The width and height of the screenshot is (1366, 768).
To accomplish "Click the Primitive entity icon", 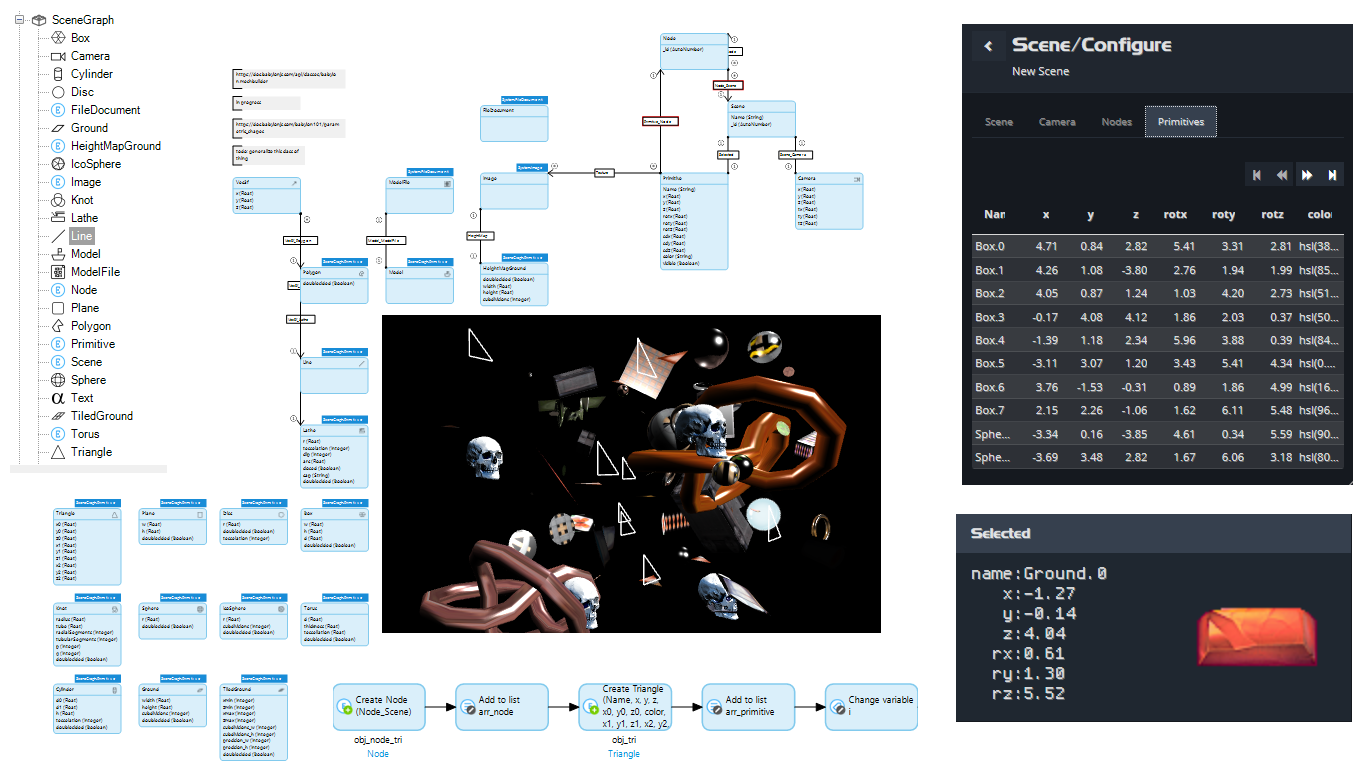I will click(x=58, y=344).
